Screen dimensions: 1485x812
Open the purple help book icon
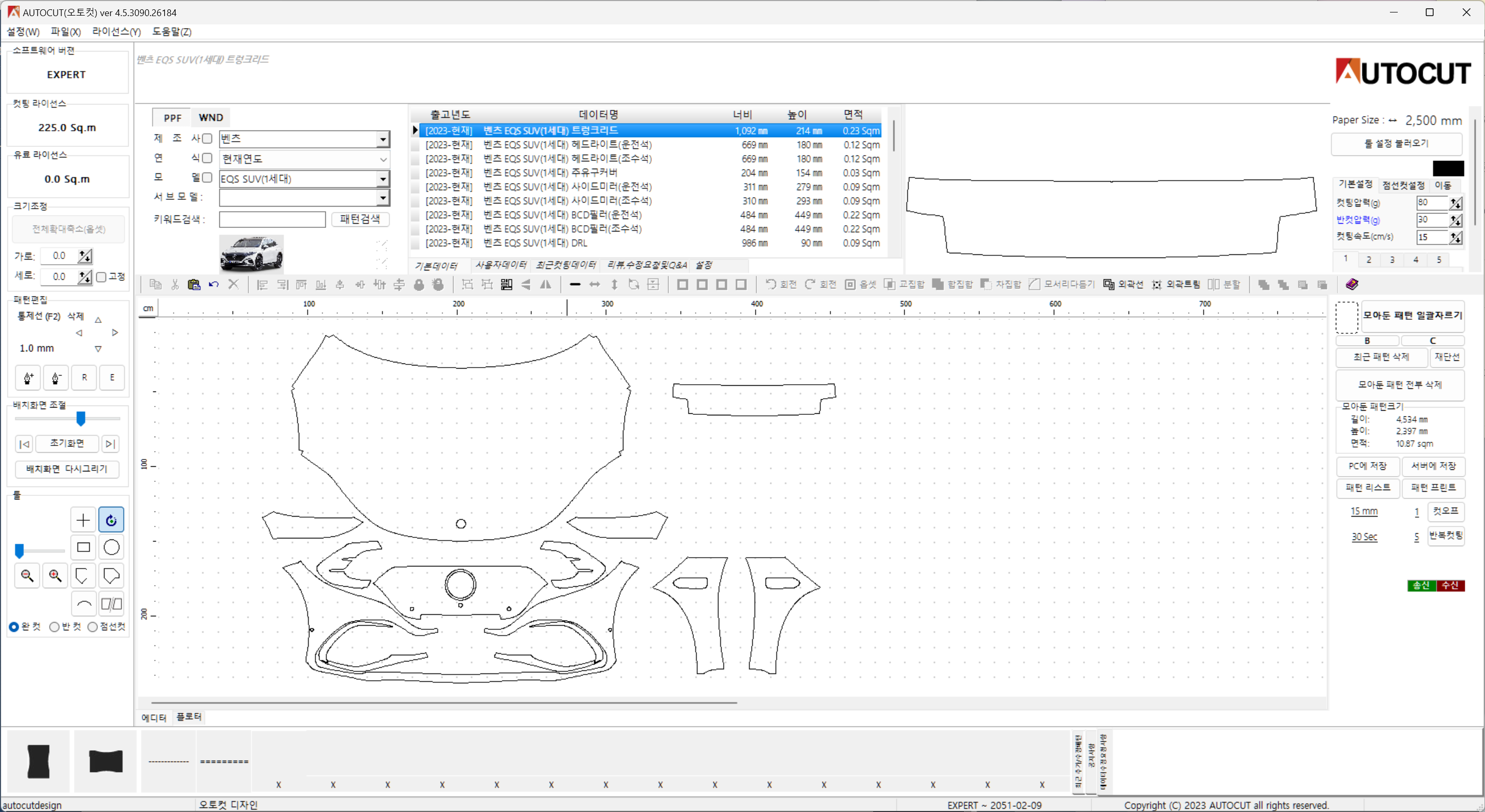pos(1352,284)
